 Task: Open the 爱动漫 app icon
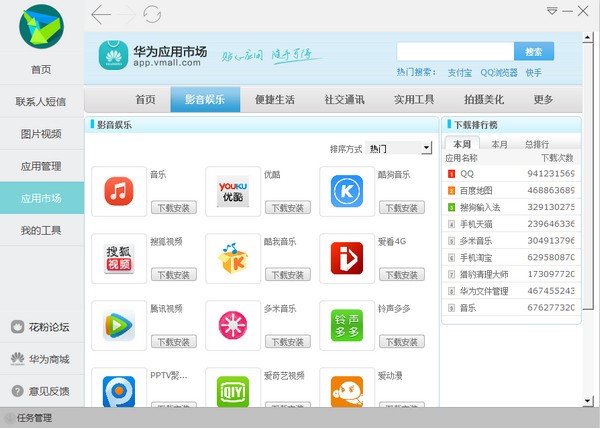pyautogui.click(x=346, y=391)
